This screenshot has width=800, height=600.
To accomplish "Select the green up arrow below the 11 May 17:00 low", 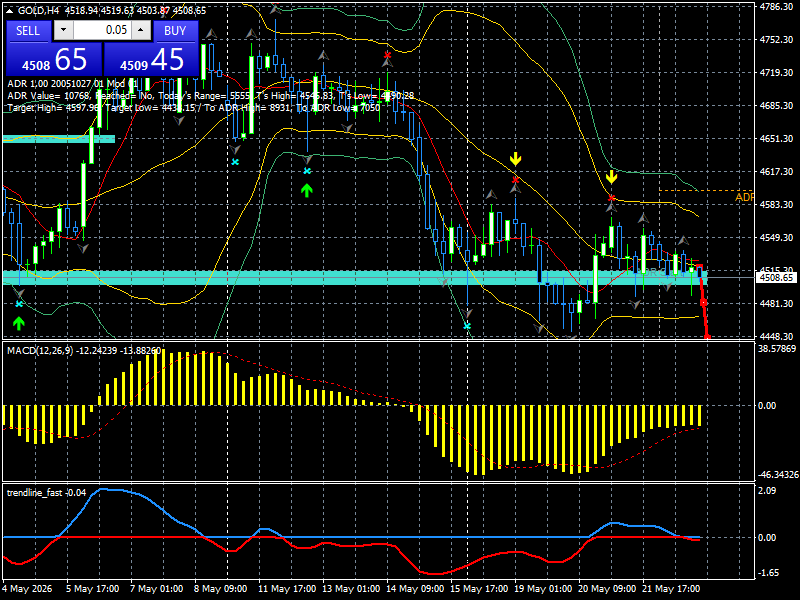I will [306, 190].
